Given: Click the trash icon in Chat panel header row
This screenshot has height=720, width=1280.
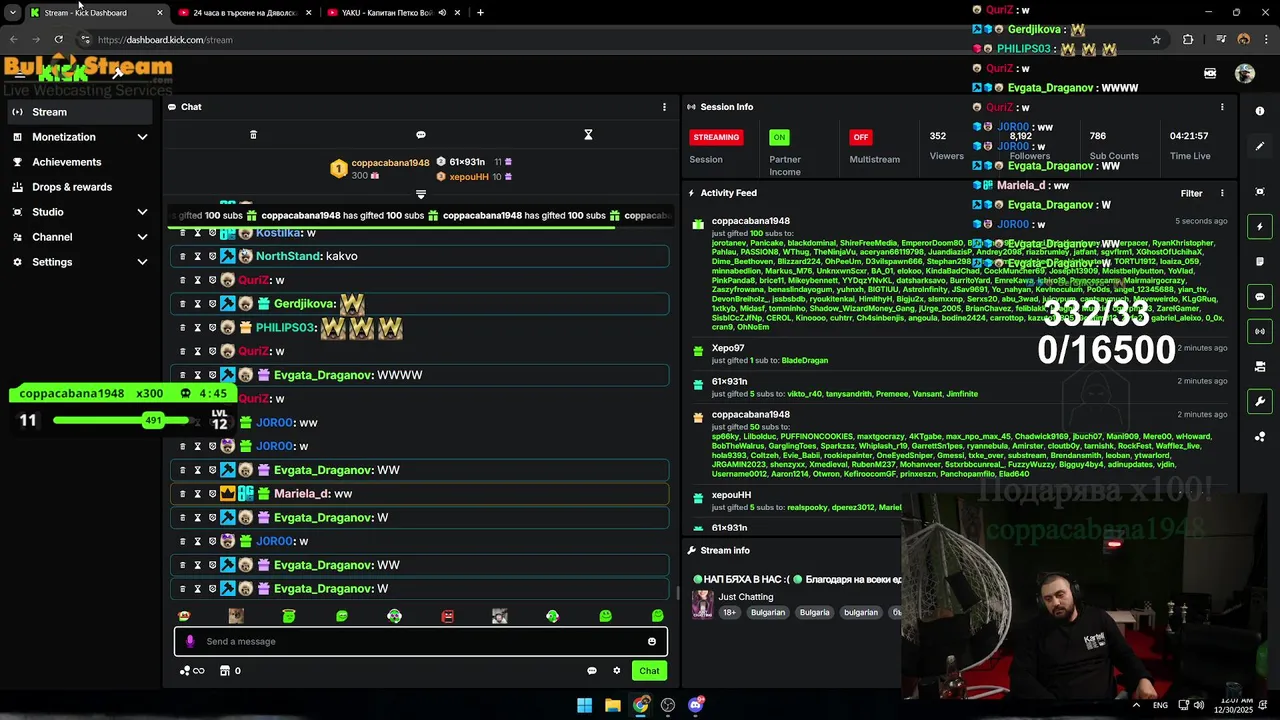Looking at the screenshot, I should tap(253, 135).
